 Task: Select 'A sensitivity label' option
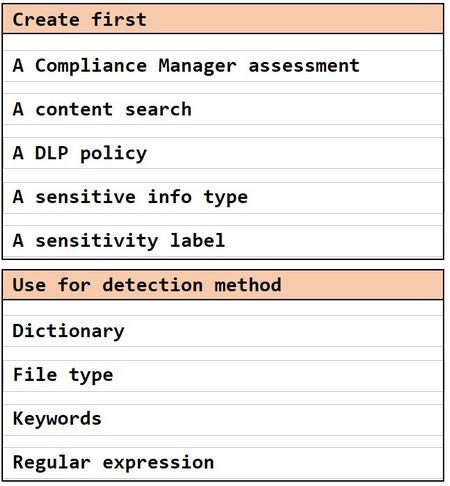[223, 241]
